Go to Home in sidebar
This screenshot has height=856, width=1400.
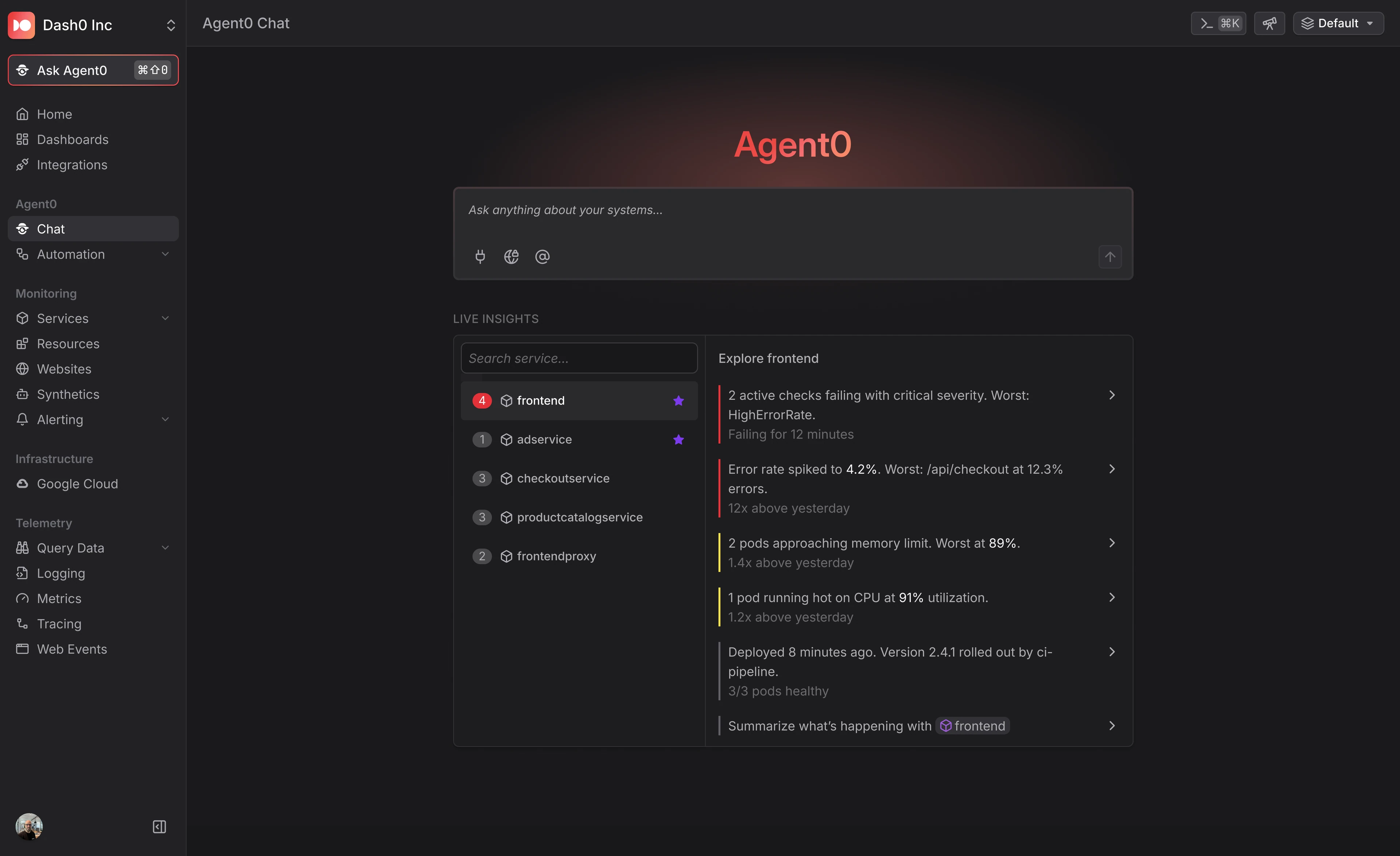point(93,114)
